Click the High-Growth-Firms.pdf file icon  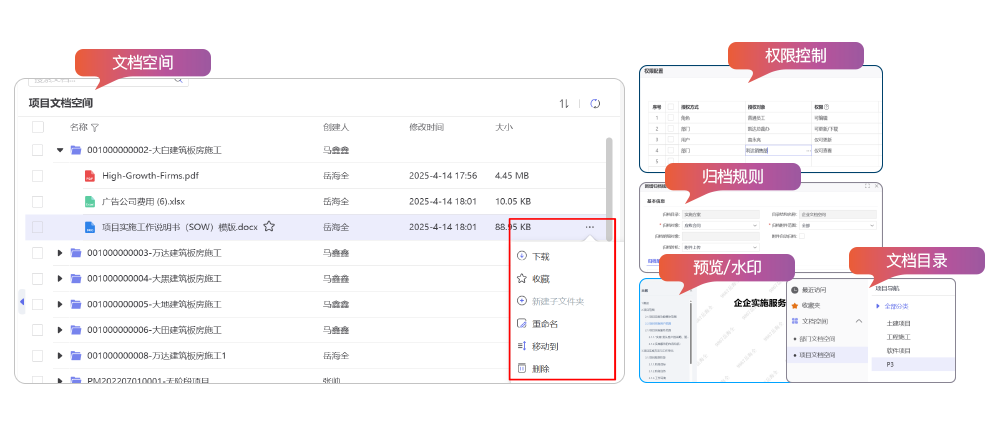[89, 176]
